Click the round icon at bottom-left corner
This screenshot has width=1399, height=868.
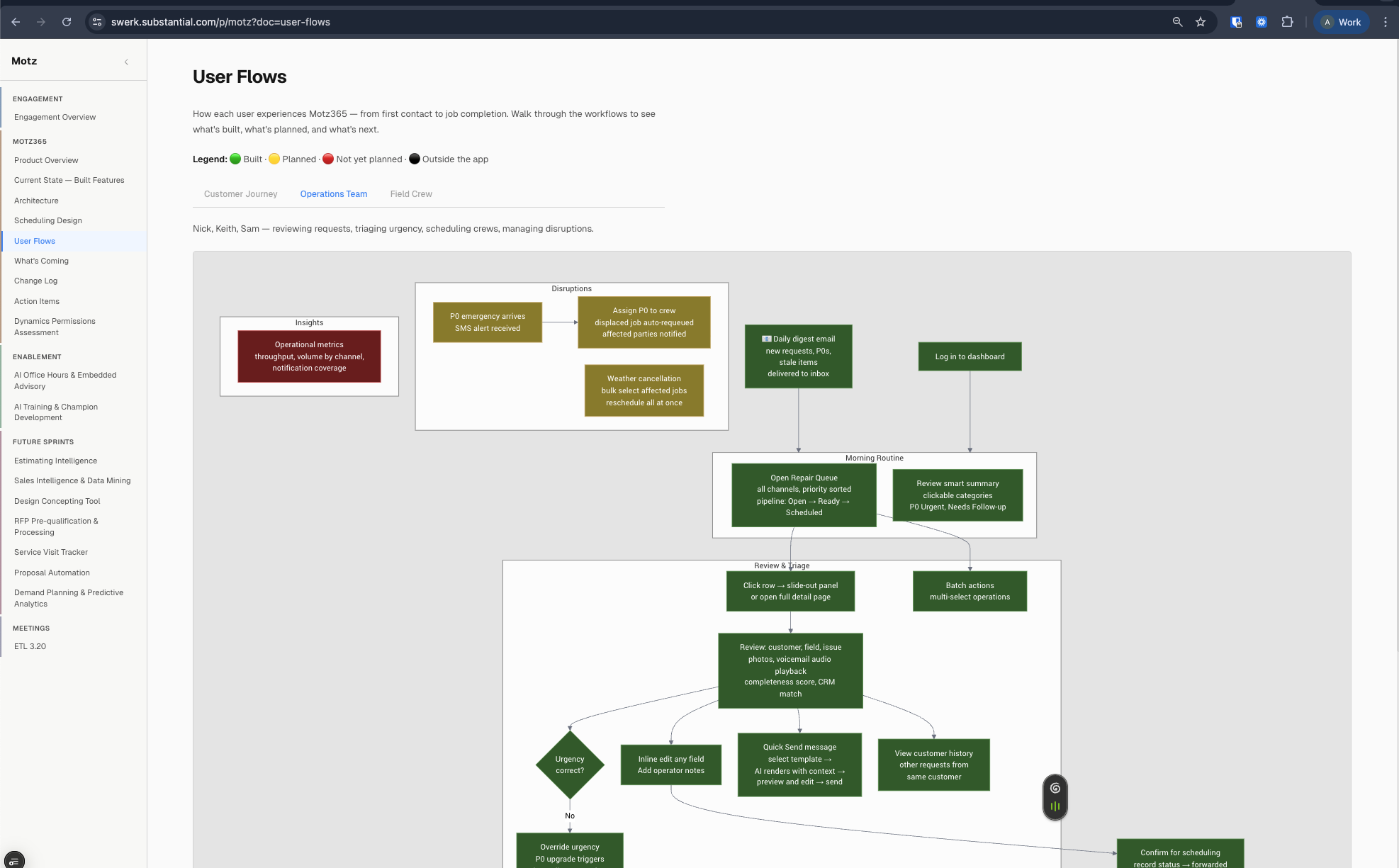click(x=13, y=860)
